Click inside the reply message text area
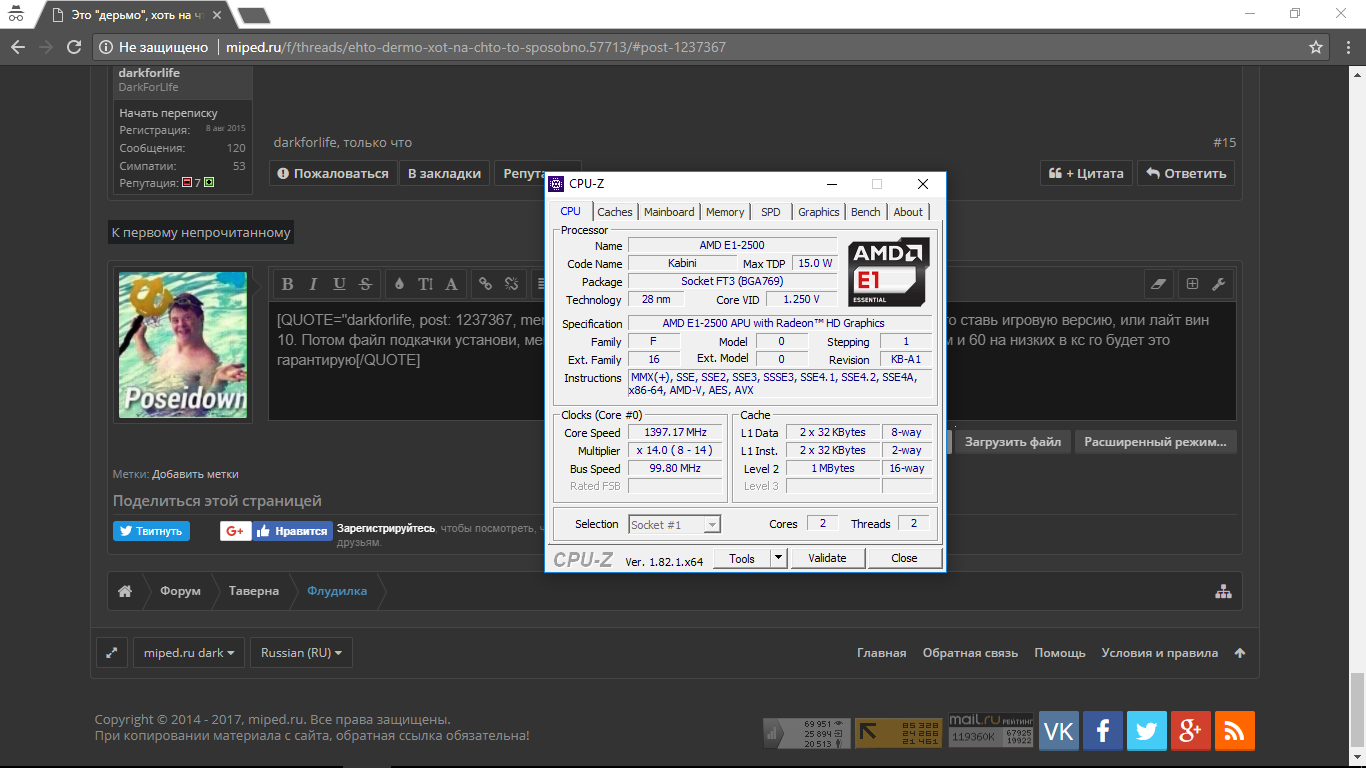The width and height of the screenshot is (1366, 768). point(752,360)
